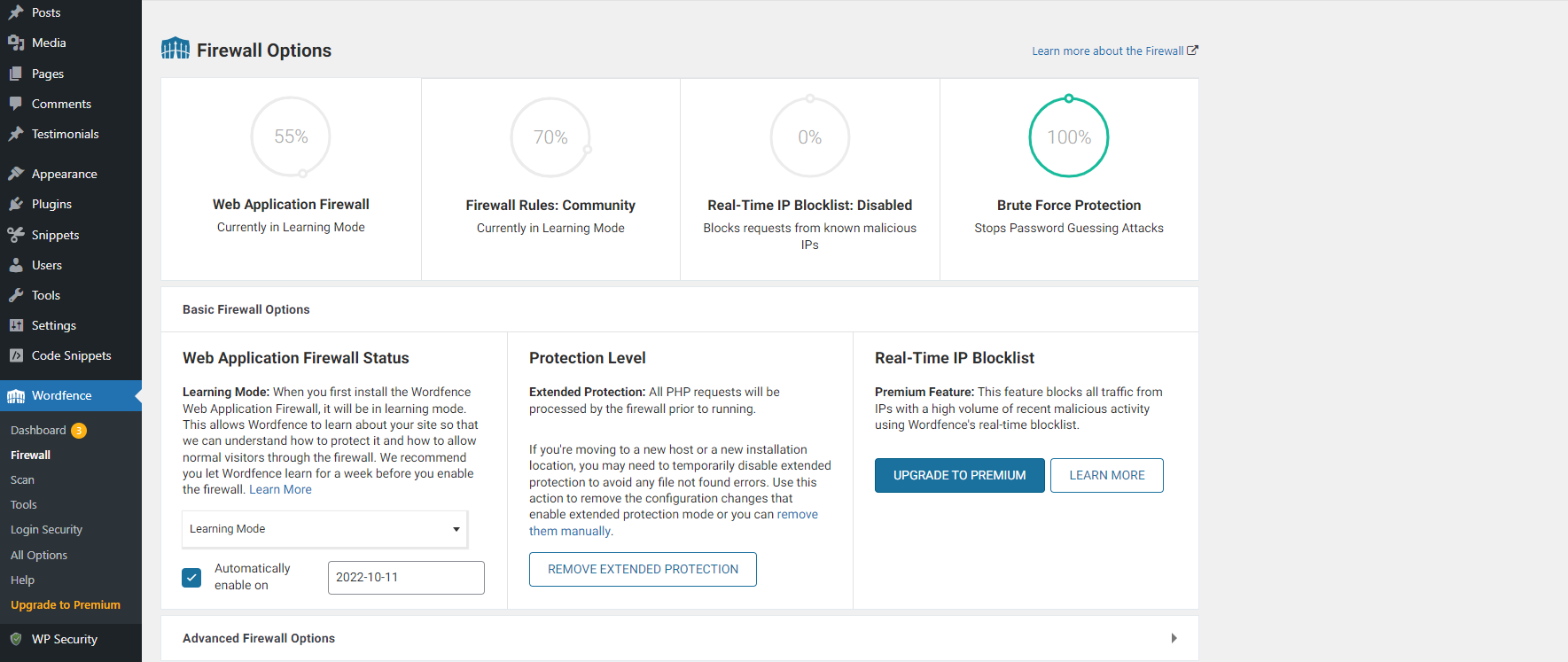The width and height of the screenshot is (1568, 662).
Task: Click the WP Security shield icon
Action: (16, 639)
